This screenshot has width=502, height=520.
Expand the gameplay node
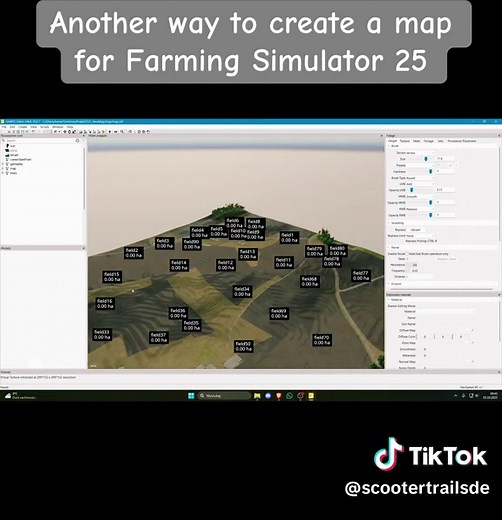pyautogui.click(x=3, y=164)
